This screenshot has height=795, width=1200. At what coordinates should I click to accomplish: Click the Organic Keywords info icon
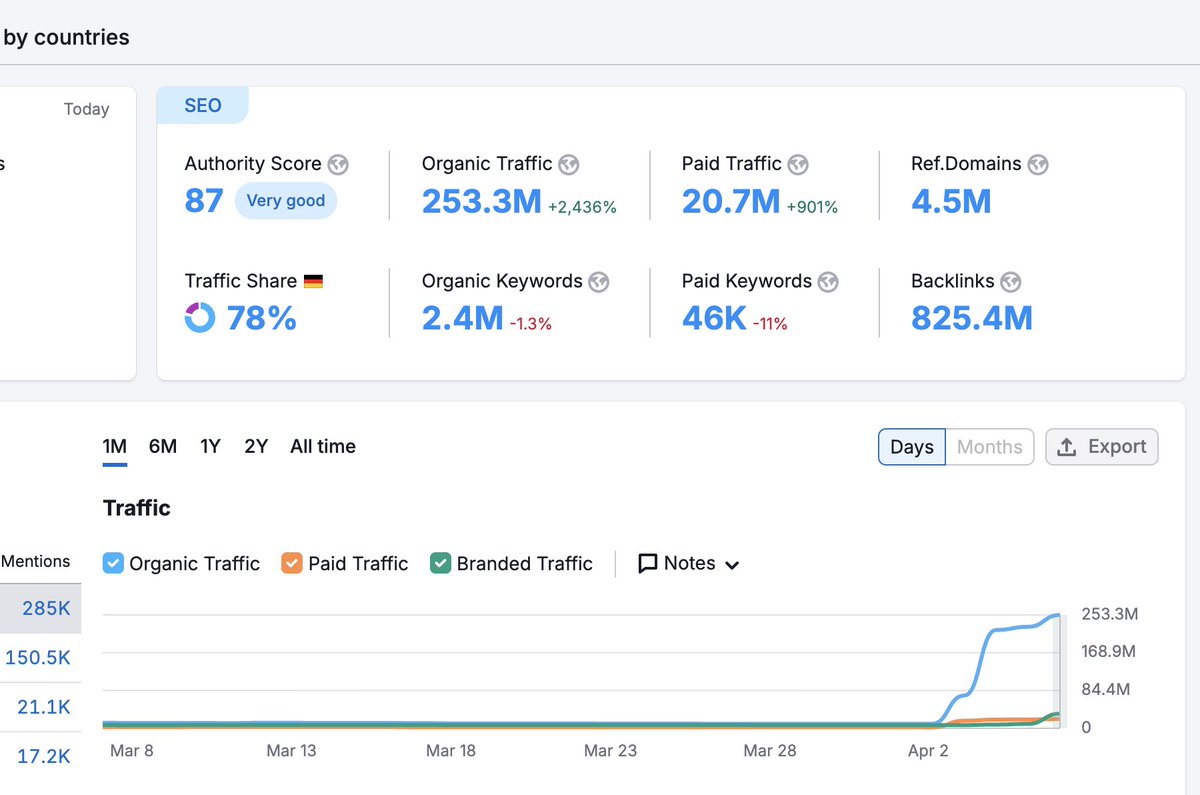click(599, 282)
